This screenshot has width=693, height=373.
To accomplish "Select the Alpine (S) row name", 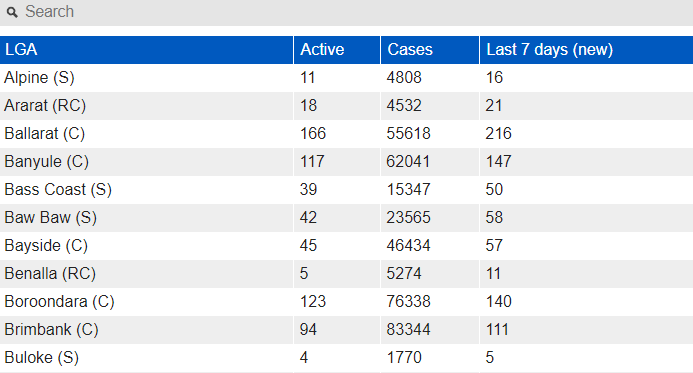I will (39, 78).
